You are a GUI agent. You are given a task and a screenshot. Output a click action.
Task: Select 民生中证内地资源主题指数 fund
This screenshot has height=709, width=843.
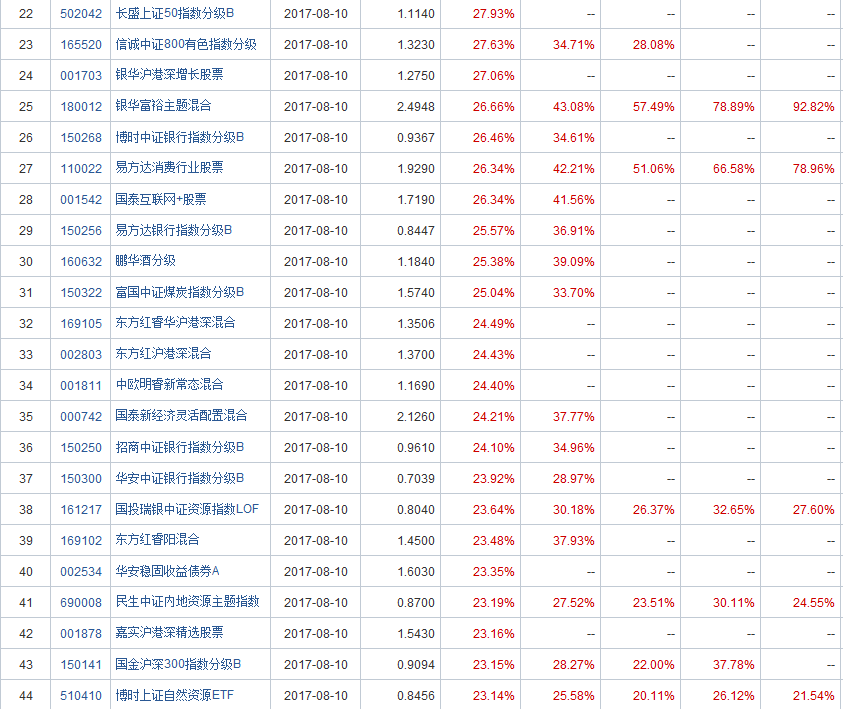point(187,602)
